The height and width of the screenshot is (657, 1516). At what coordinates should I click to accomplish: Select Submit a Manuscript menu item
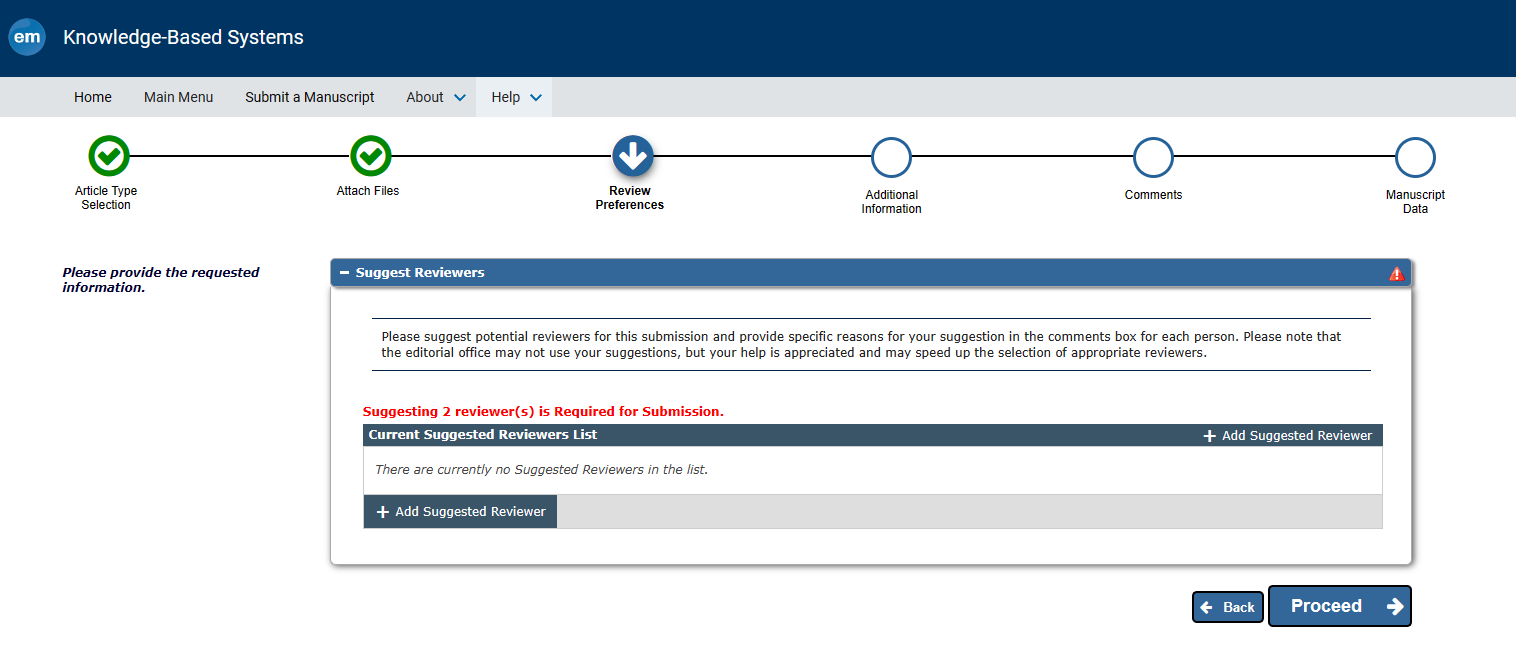(310, 97)
